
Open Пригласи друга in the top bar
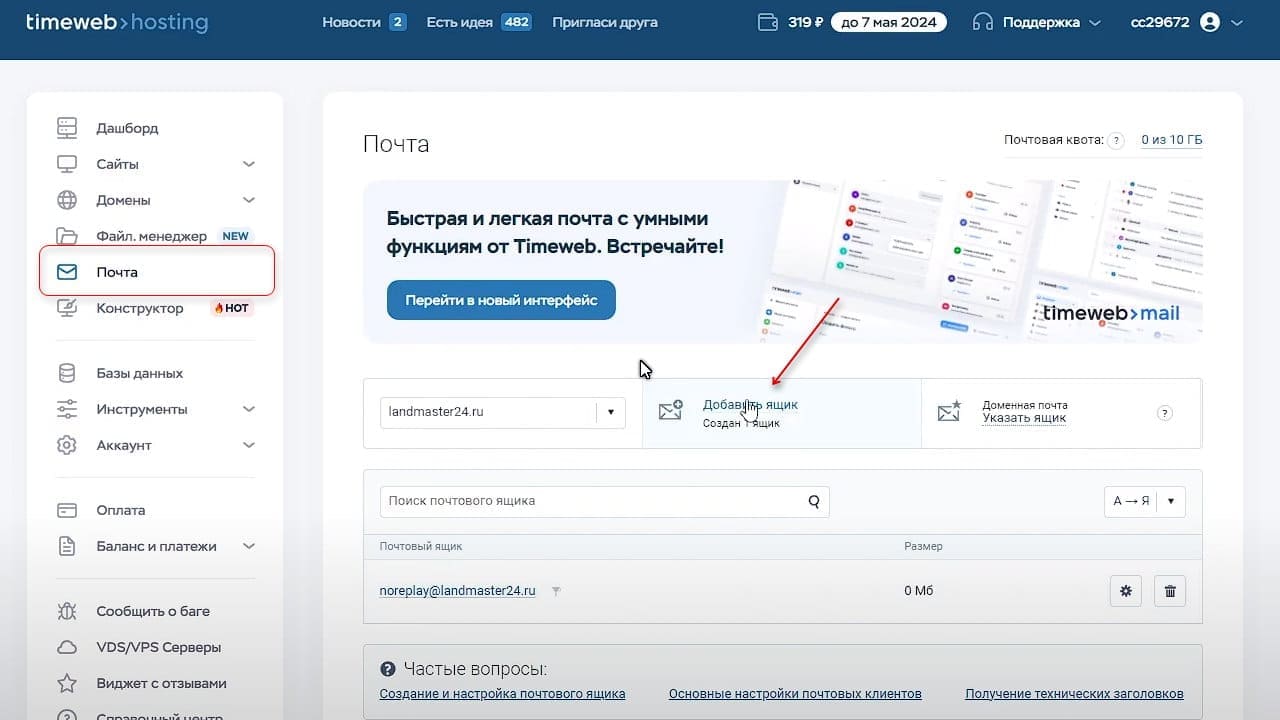(605, 22)
